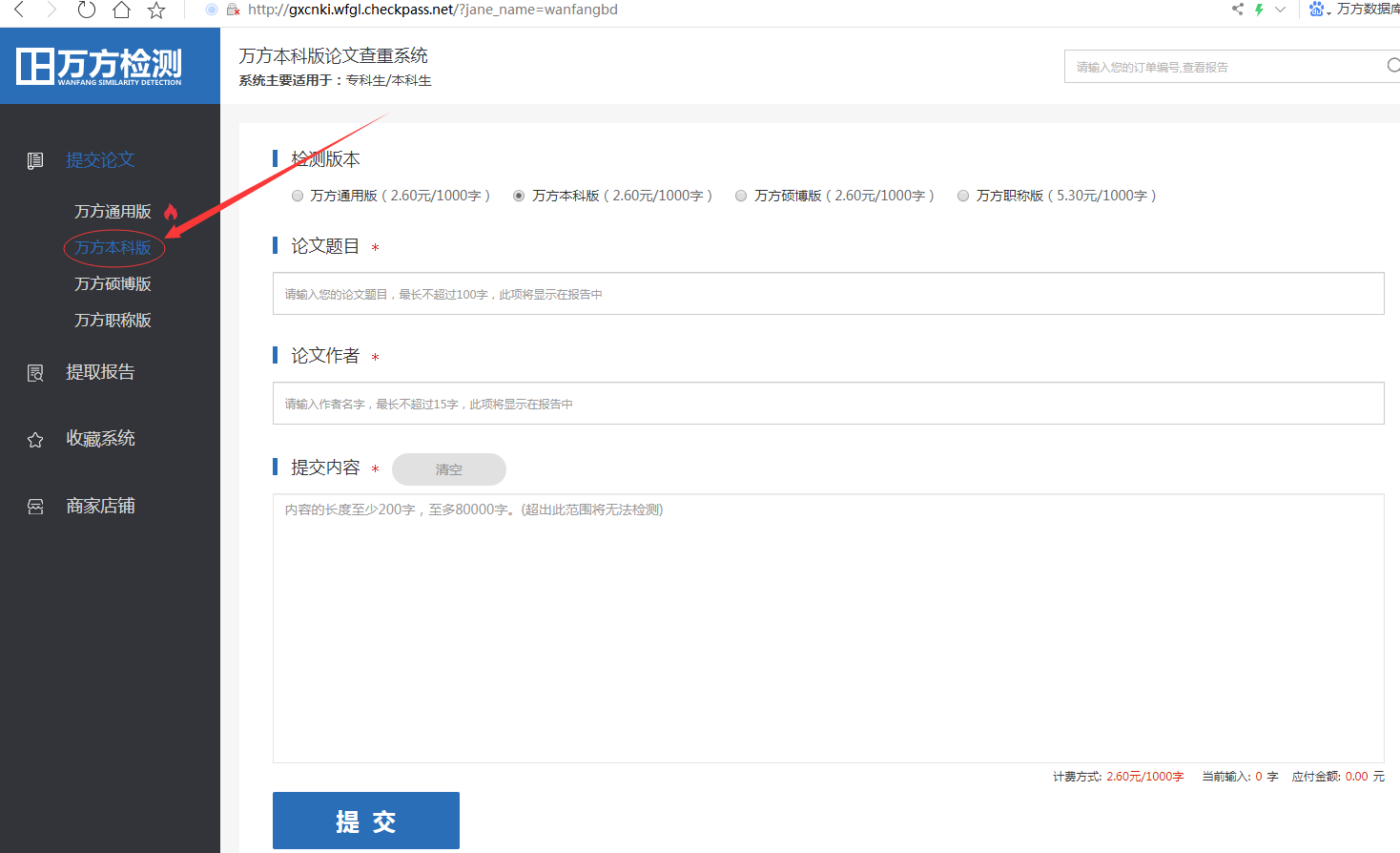Click the 清空 clear button
Screen dimensions: 1400x853
click(448, 469)
